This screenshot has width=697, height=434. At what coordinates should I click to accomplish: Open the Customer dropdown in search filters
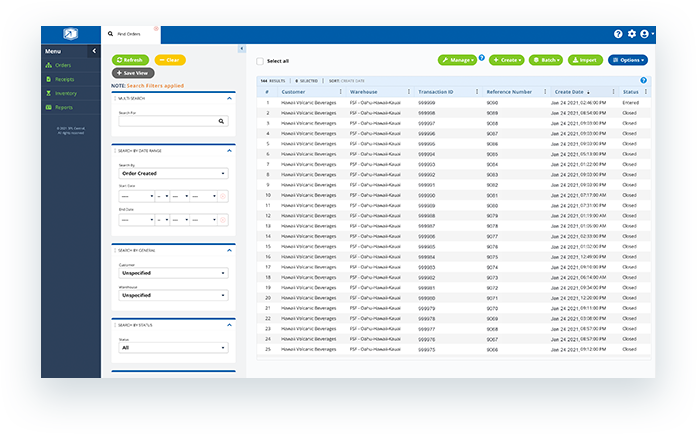pos(172,273)
